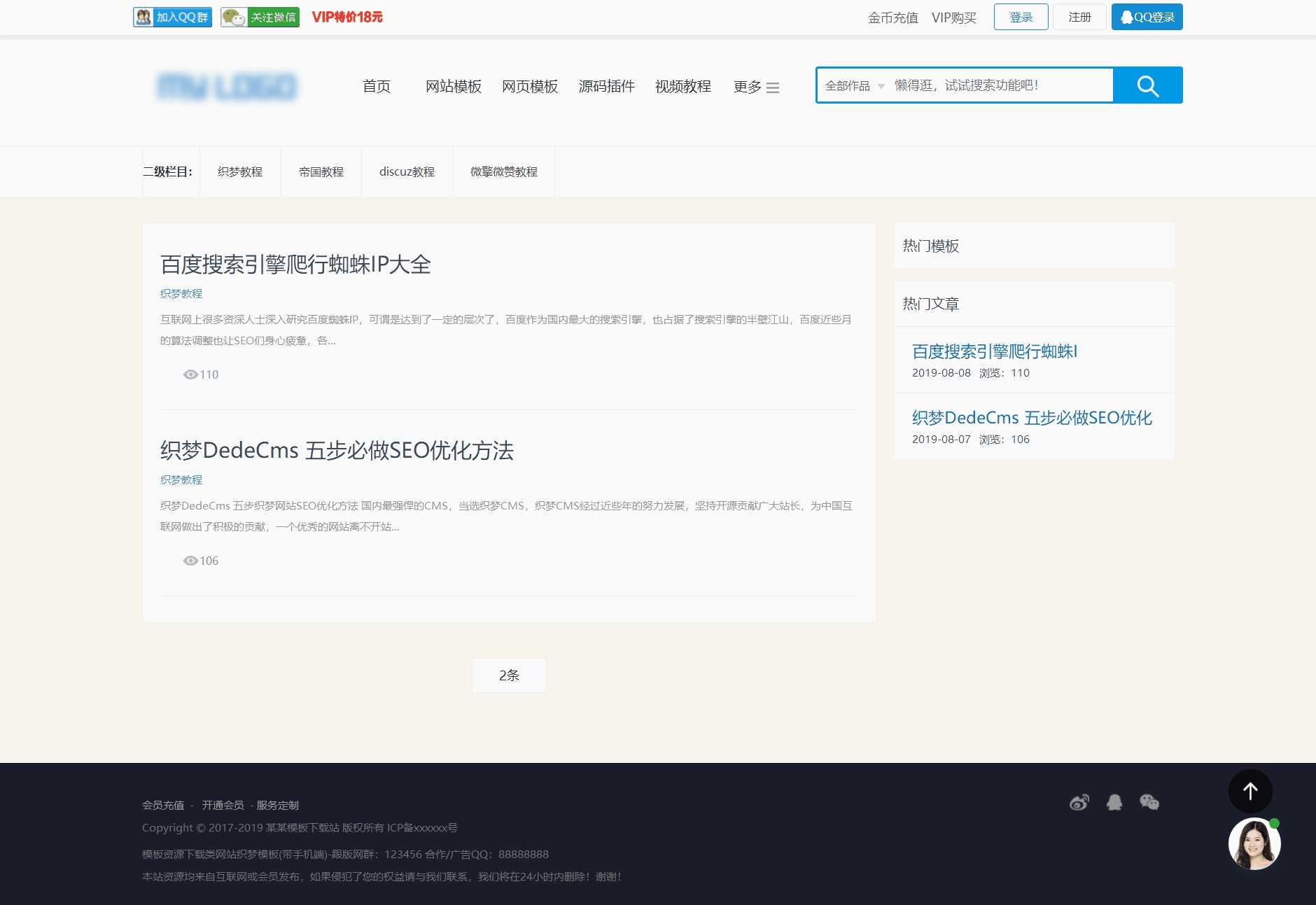This screenshot has width=1316, height=905.
Task: Open article 百度搜索引擎爬行蜘蛛IP大全
Action: point(295,265)
